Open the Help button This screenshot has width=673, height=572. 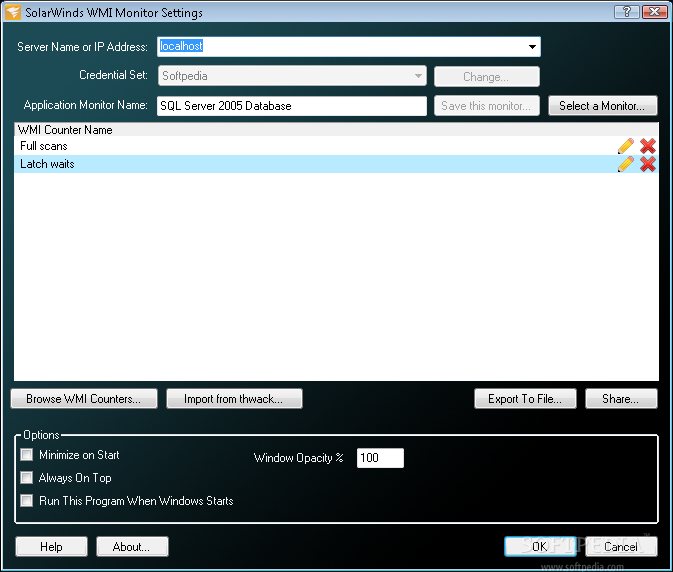click(51, 547)
